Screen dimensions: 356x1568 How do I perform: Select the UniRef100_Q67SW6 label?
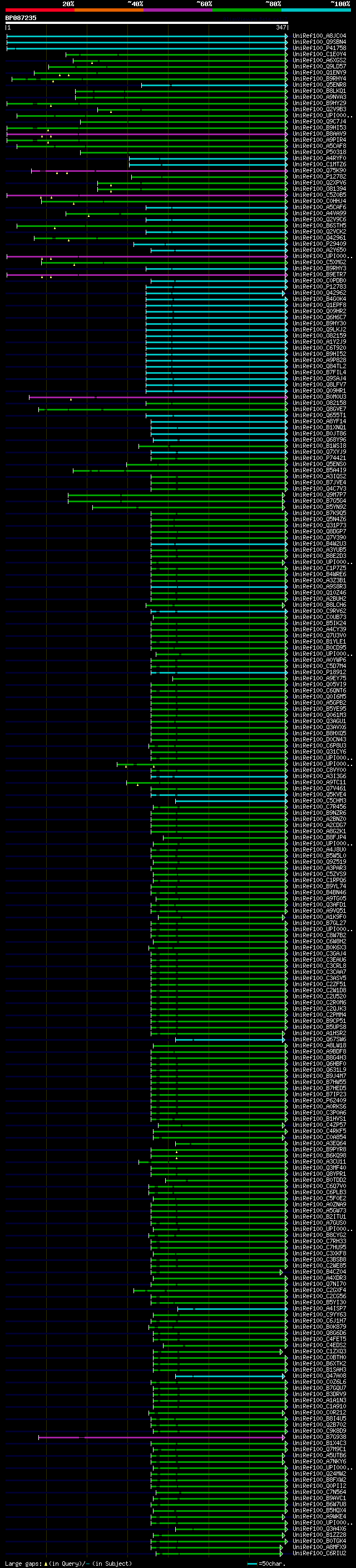[319, 1039]
